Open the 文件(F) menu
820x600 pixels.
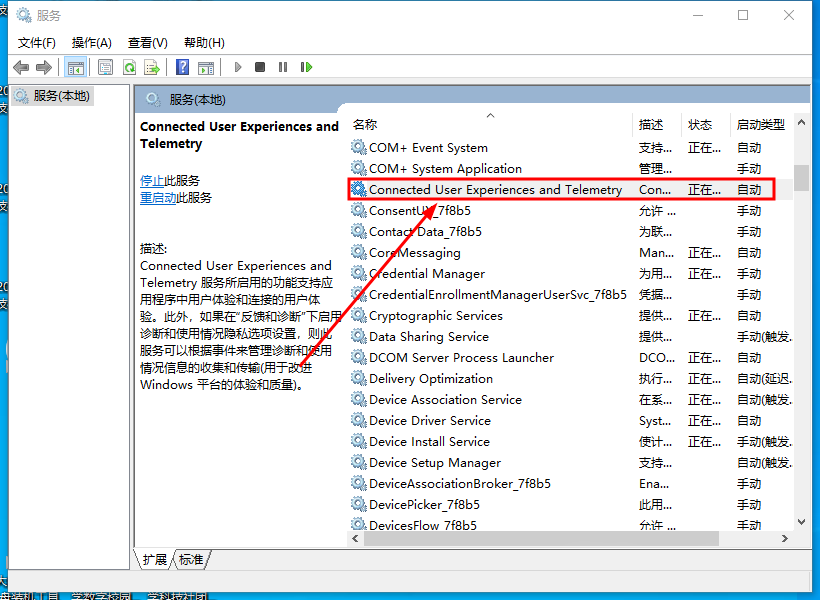click(x=37, y=42)
